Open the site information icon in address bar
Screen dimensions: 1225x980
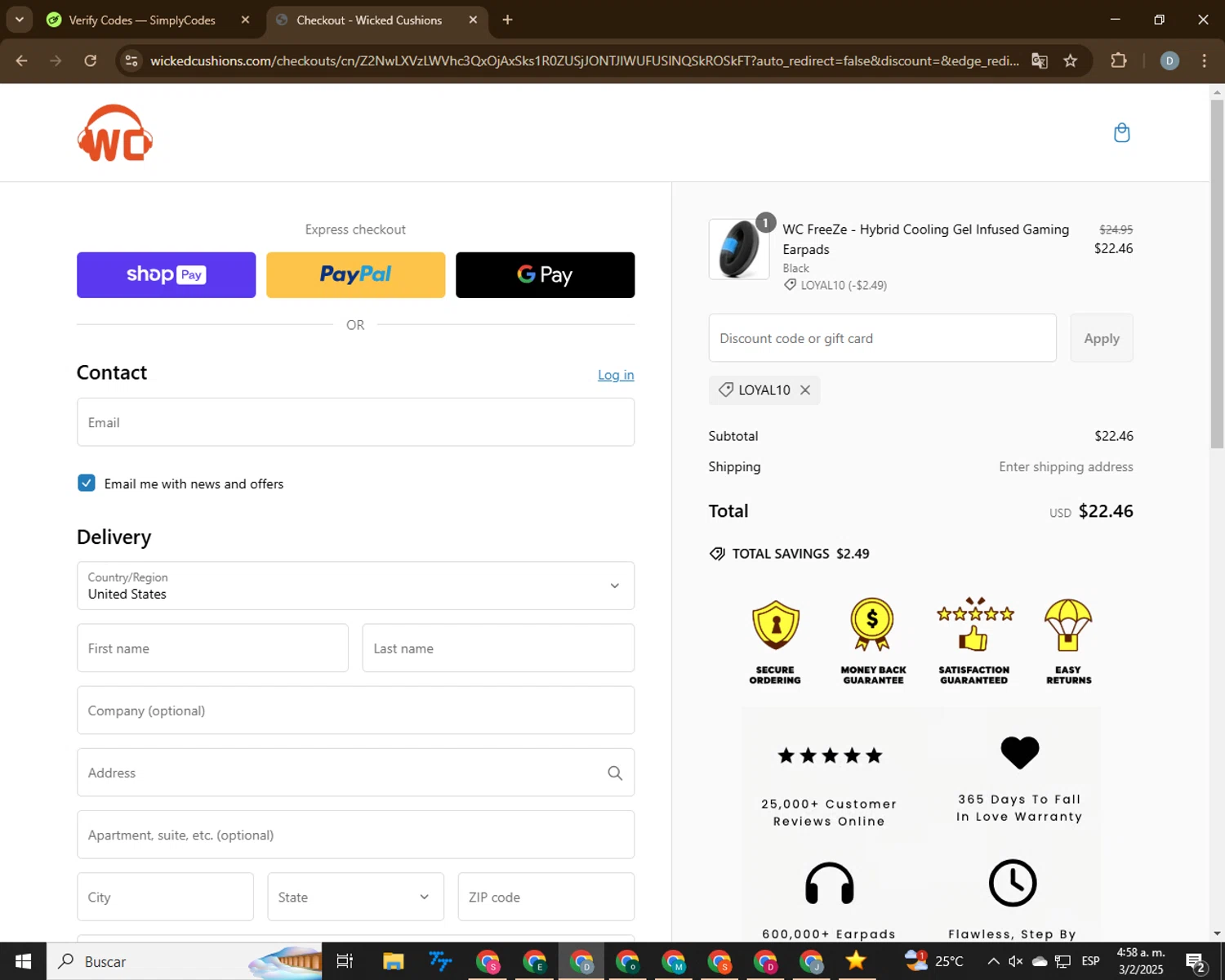(x=131, y=60)
